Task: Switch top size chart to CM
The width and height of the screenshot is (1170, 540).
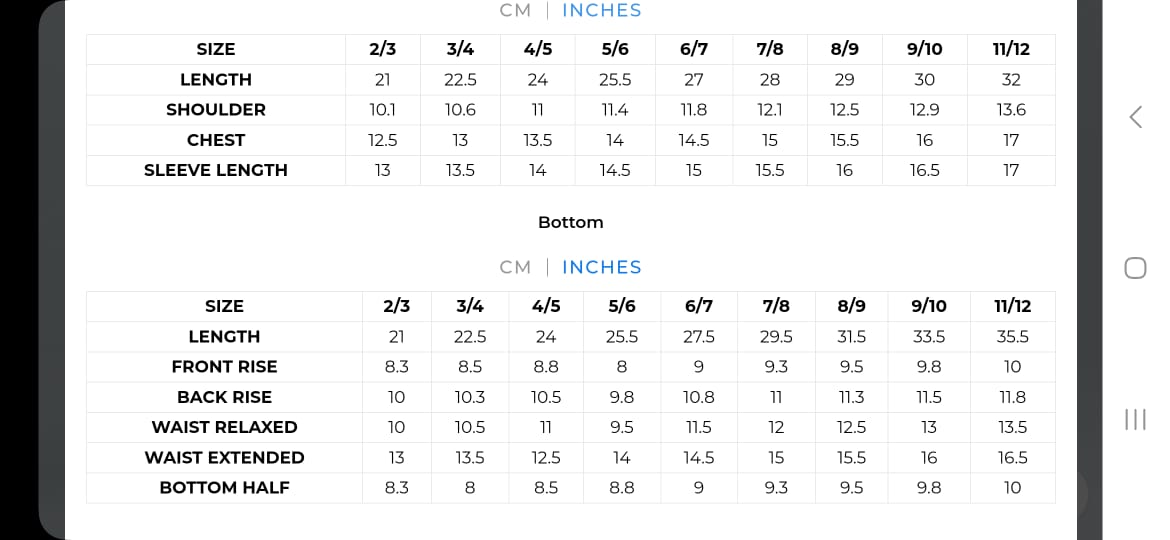Action: [515, 11]
